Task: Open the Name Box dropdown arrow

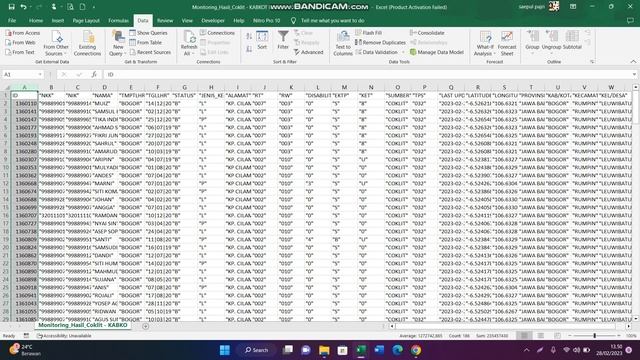Action: [40, 74]
